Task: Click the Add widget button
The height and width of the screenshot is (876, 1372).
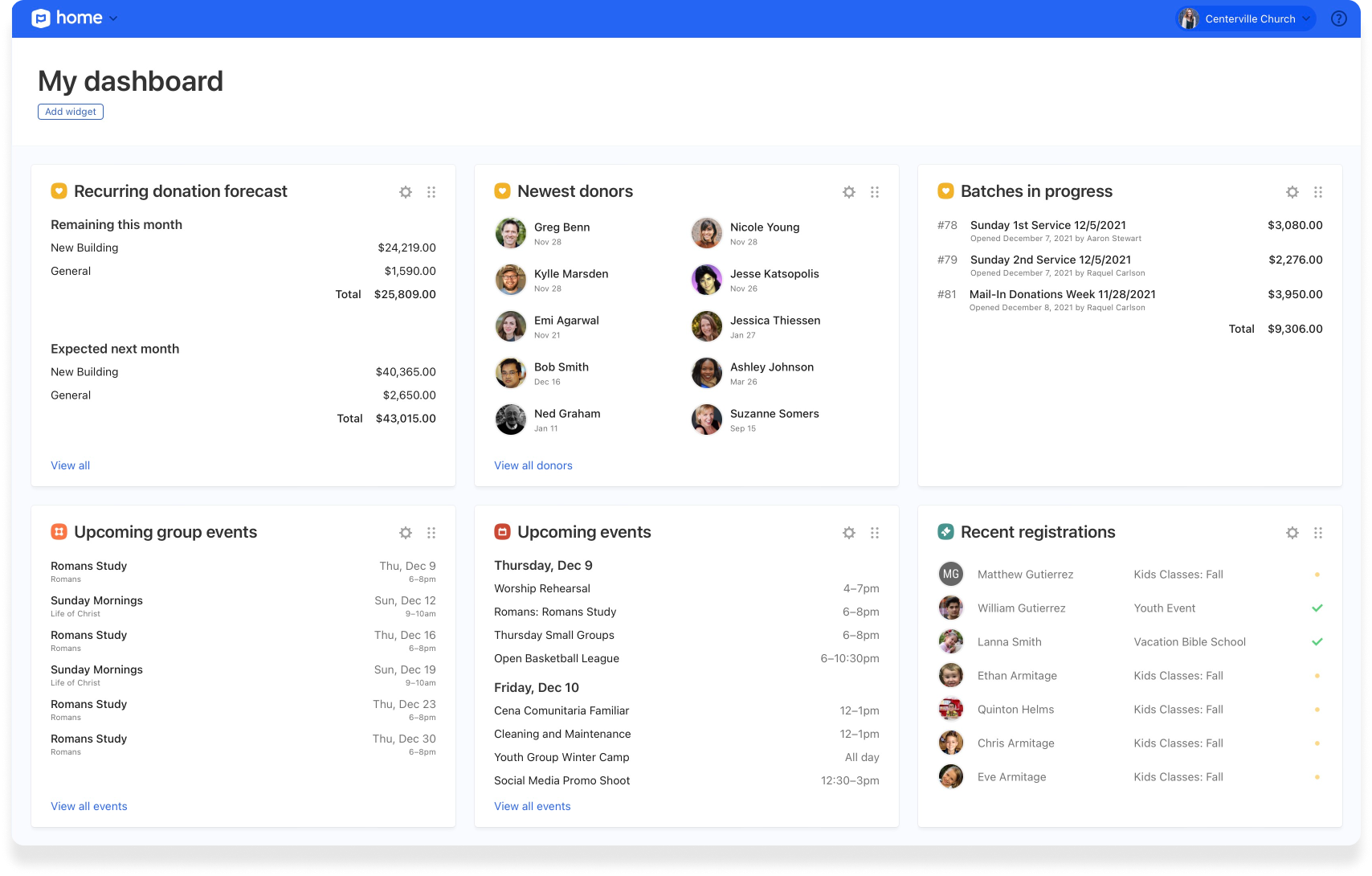Action: (71, 112)
